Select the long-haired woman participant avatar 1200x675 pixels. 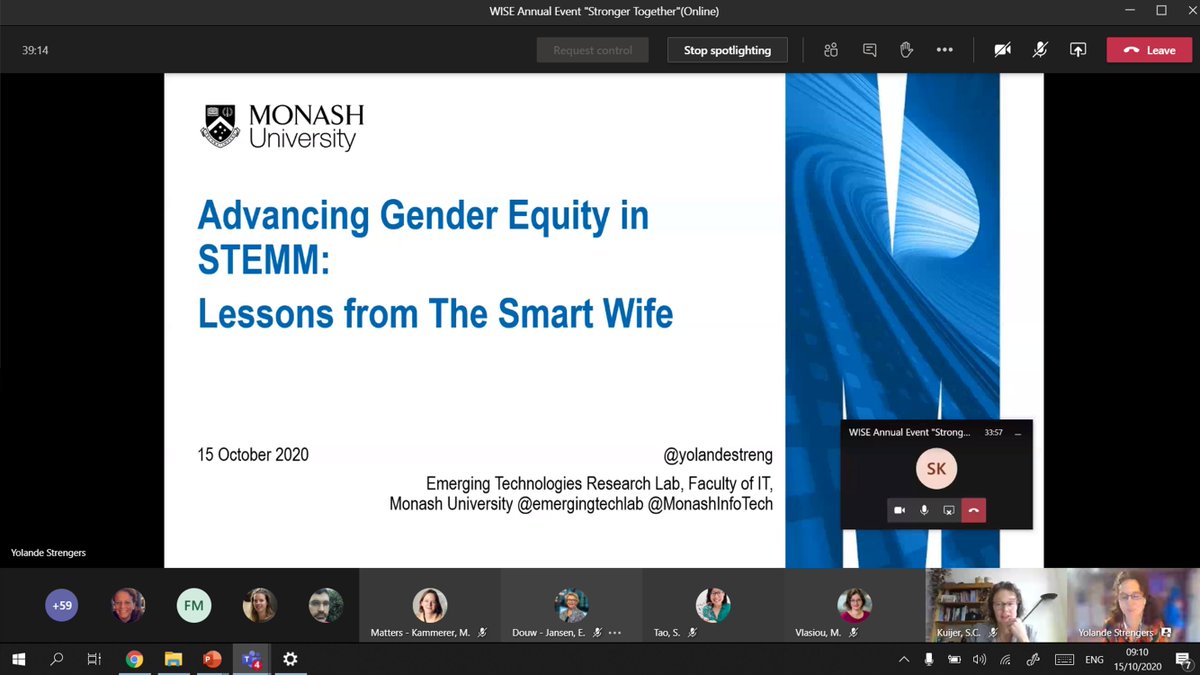(x=260, y=605)
